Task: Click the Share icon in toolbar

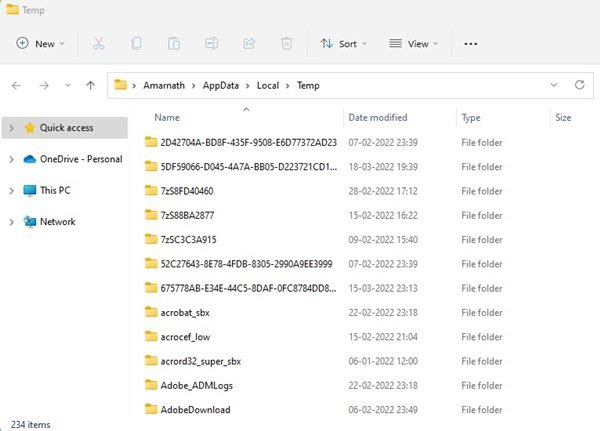Action: click(x=249, y=44)
